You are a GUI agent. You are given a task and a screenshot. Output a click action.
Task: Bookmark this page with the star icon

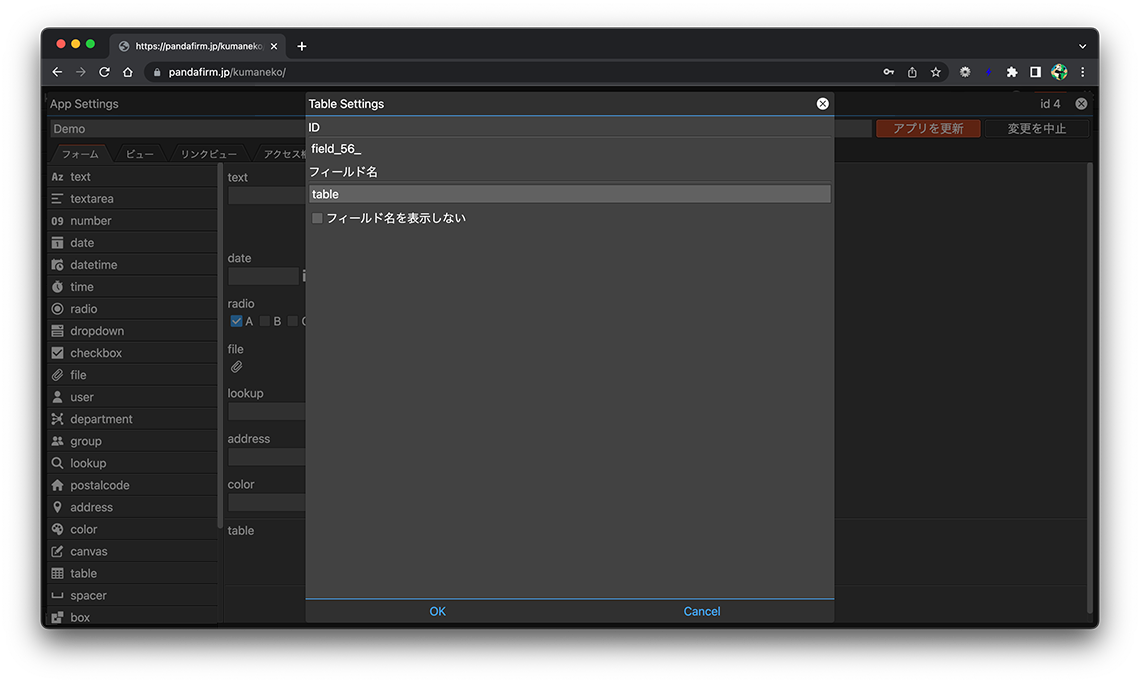click(936, 72)
